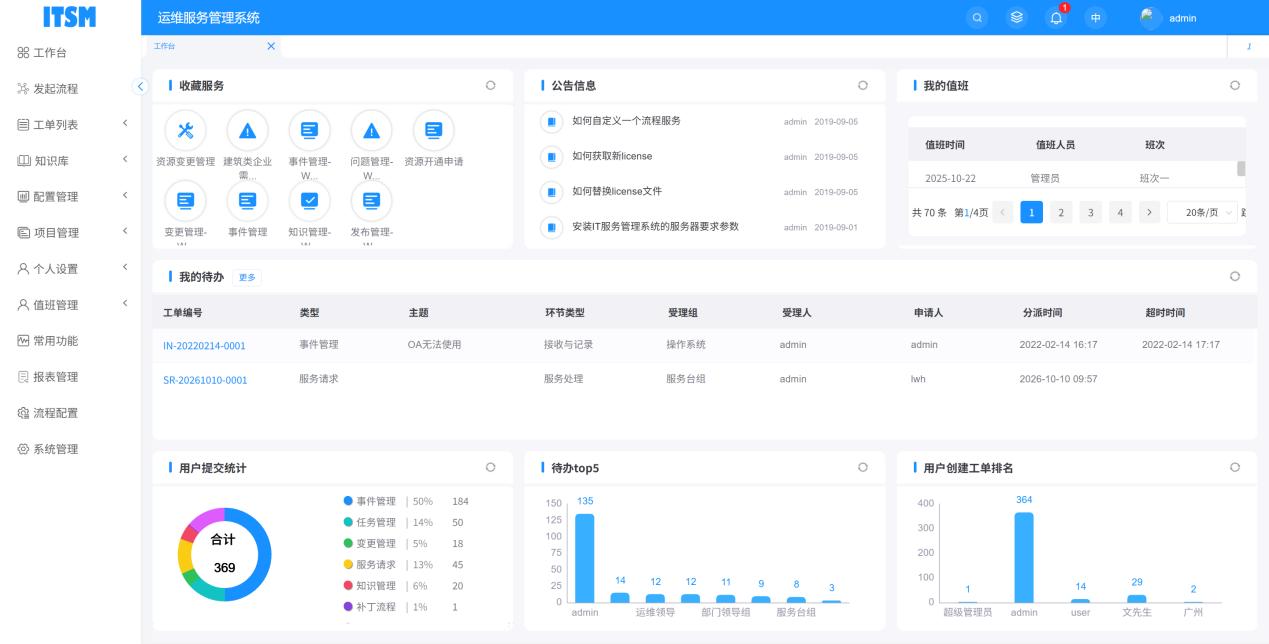
Task: Collapse the sidebar with arrow button
Action: point(141,87)
